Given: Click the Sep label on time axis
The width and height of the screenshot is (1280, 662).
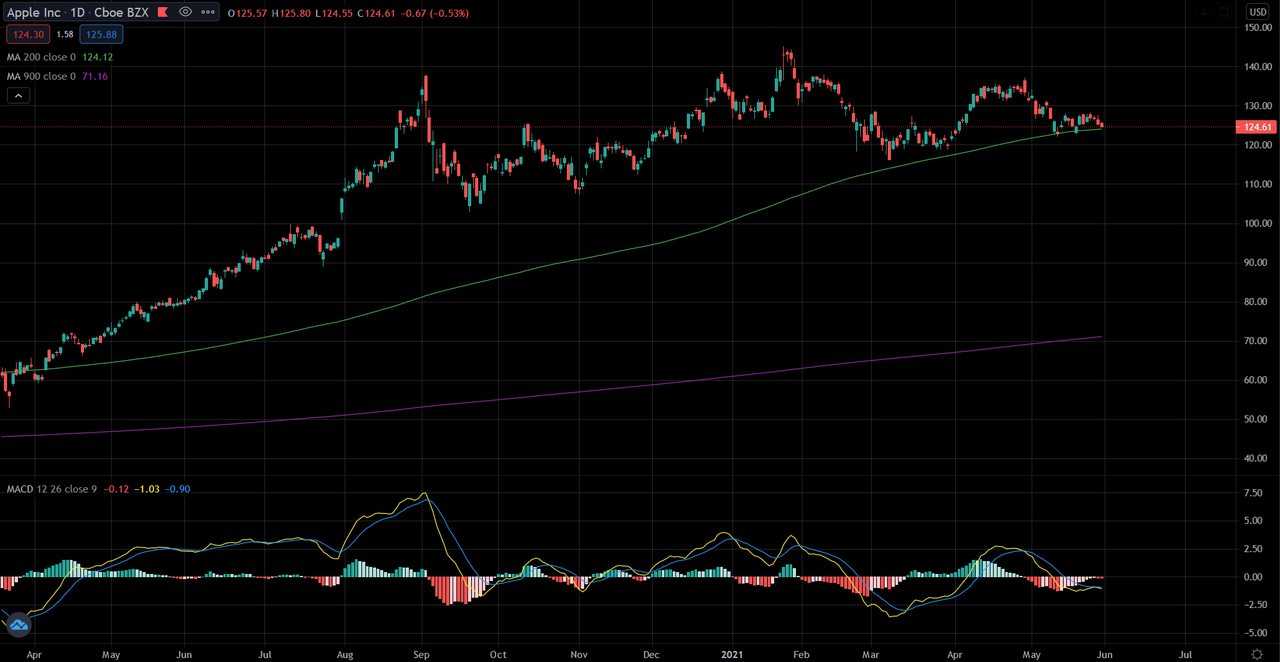Looking at the screenshot, I should 421,653.
